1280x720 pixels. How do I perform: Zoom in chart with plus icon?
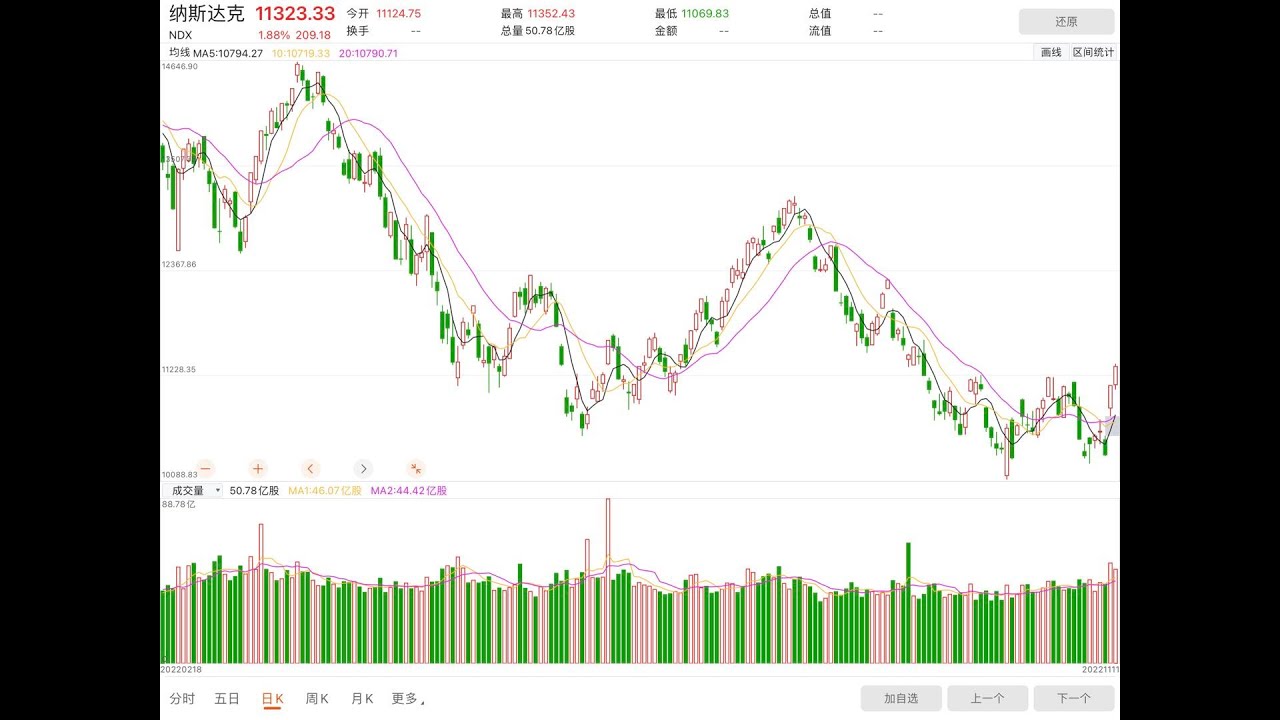[x=258, y=468]
